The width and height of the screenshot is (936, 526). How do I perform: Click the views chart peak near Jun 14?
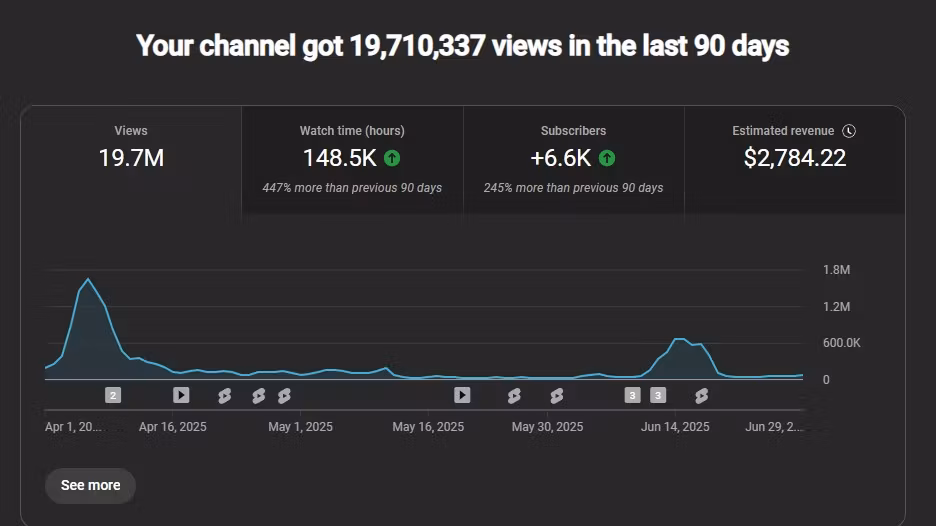pyautogui.click(x=680, y=339)
